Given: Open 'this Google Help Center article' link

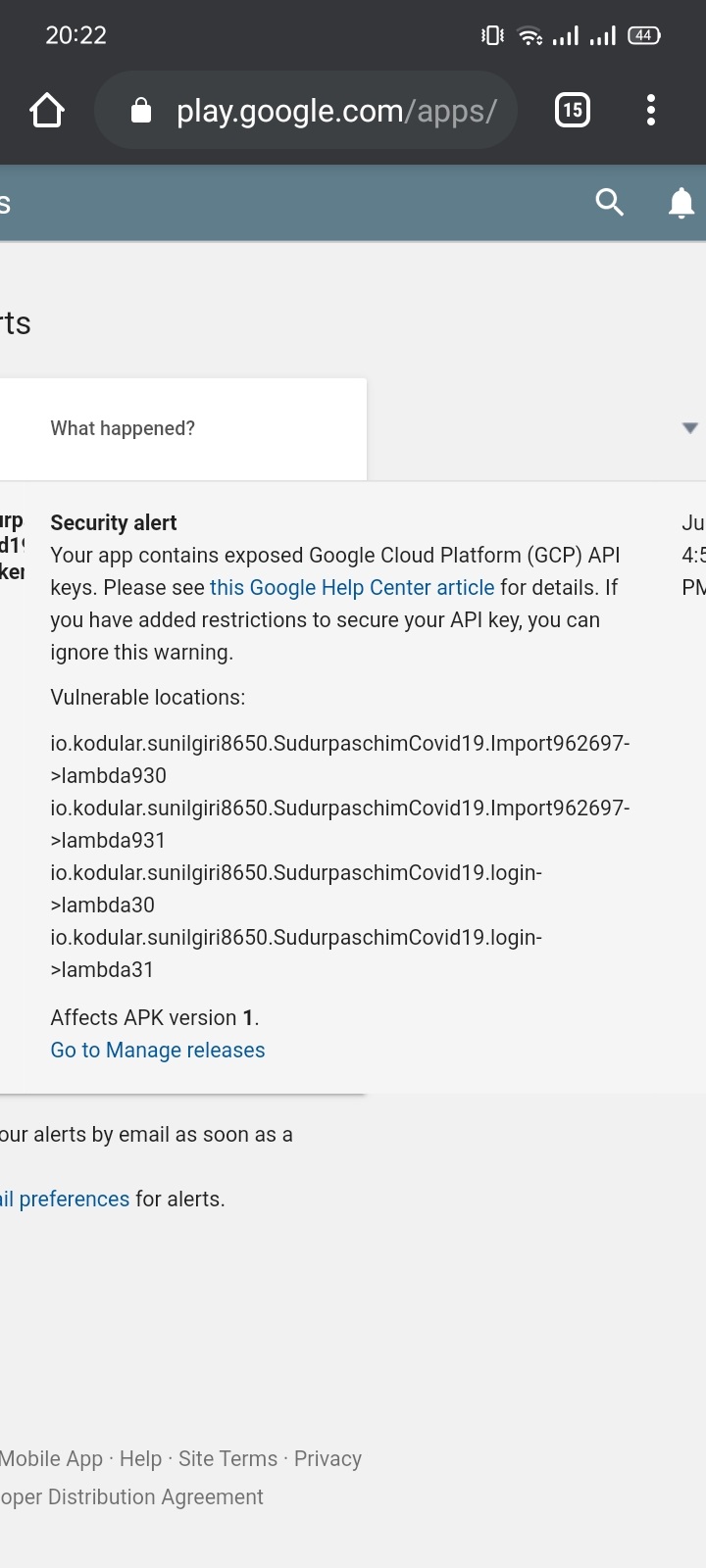Looking at the screenshot, I should tap(352, 588).
